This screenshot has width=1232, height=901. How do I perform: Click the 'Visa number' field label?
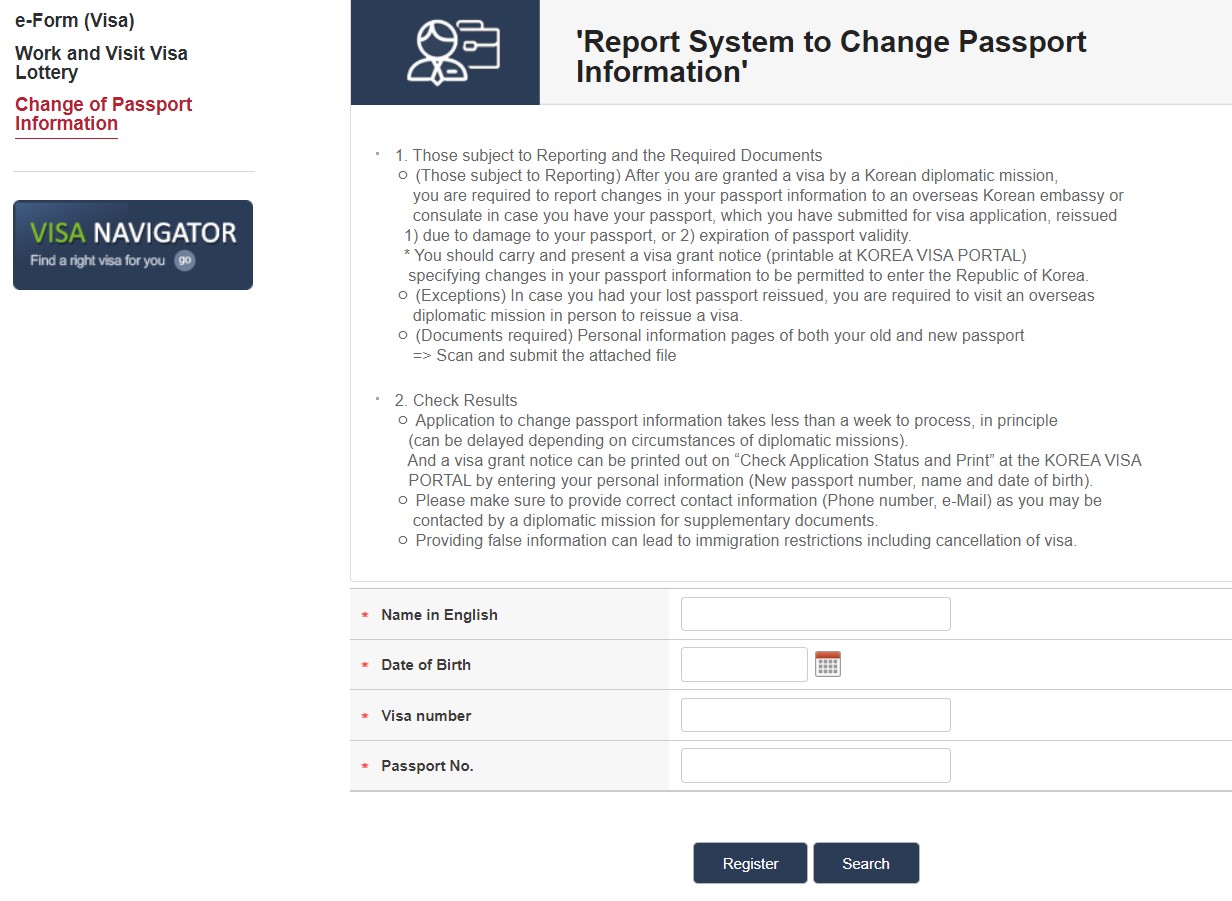(x=426, y=716)
